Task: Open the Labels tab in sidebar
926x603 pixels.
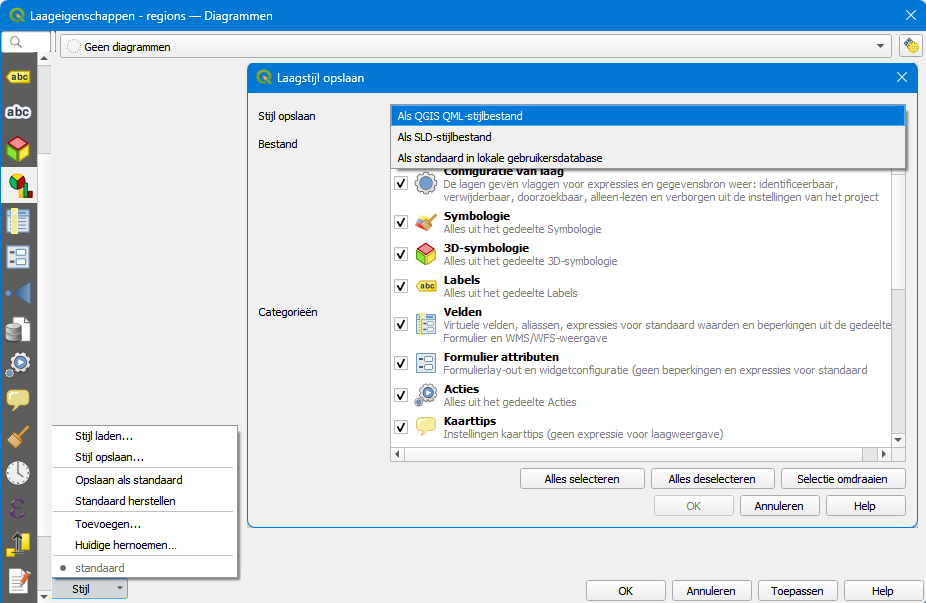Action: 18,78
